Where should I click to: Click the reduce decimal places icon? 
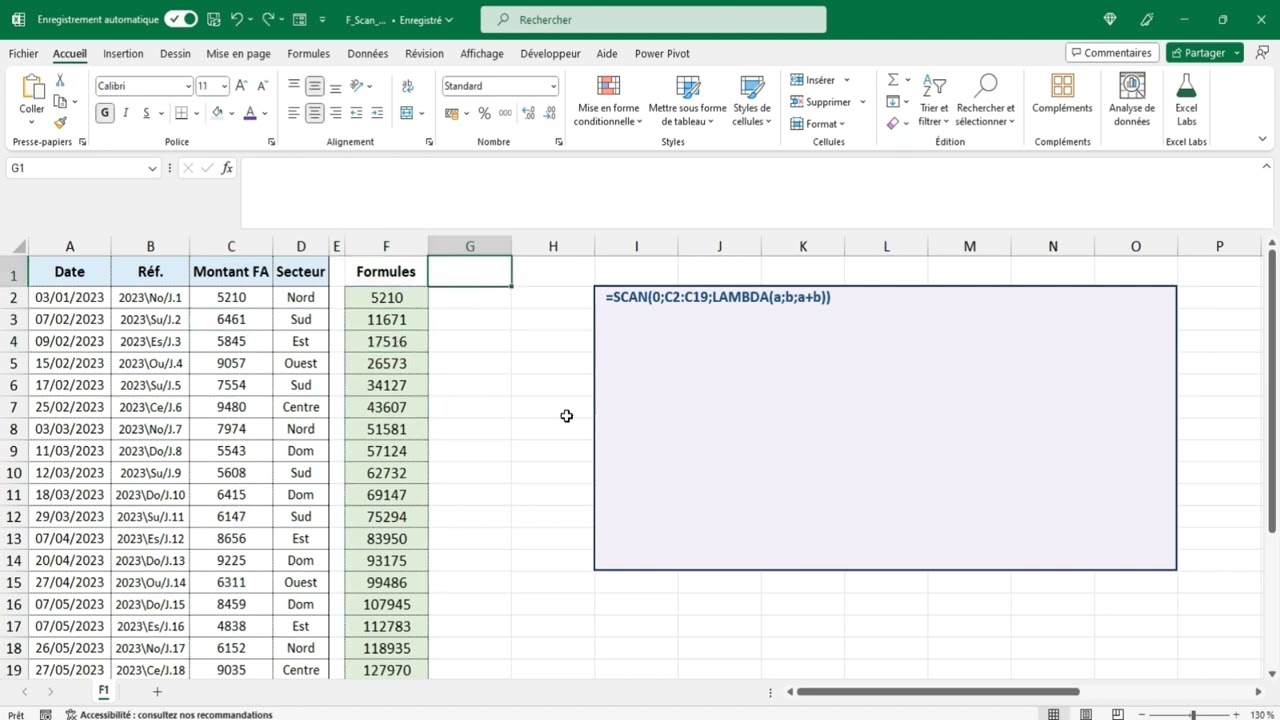coord(549,113)
